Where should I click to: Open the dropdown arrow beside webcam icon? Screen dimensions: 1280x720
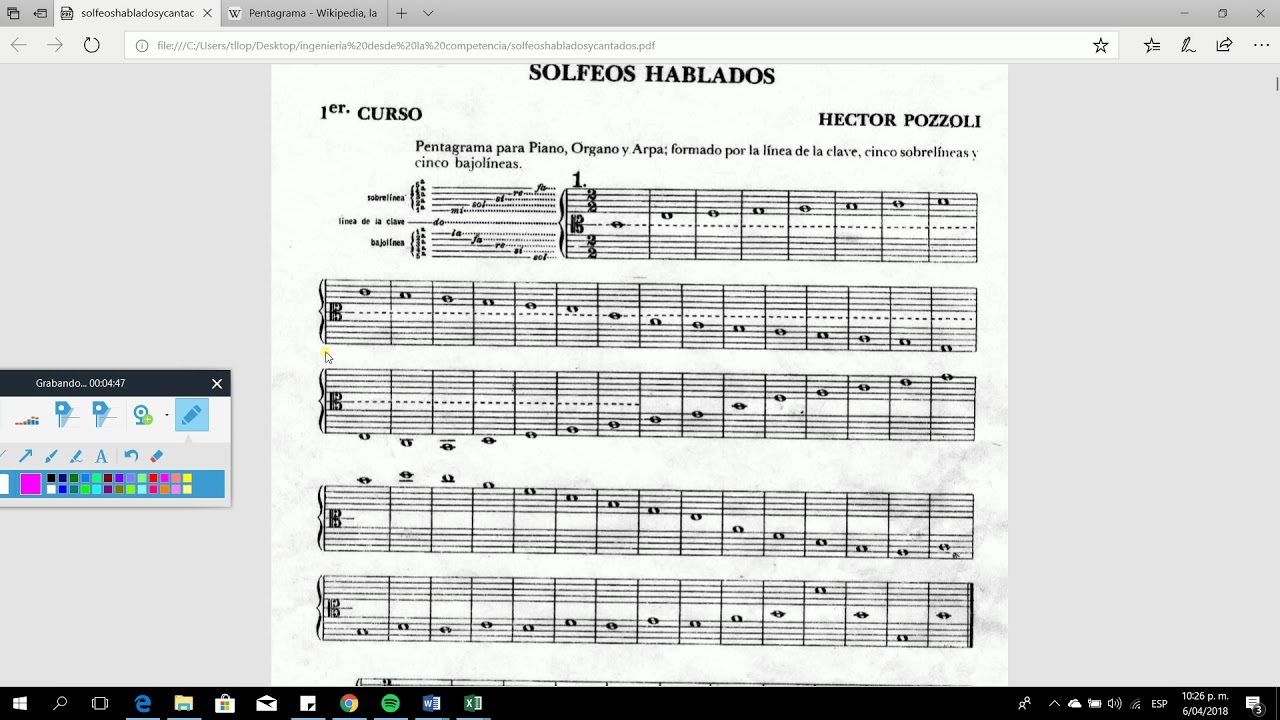coord(167,415)
